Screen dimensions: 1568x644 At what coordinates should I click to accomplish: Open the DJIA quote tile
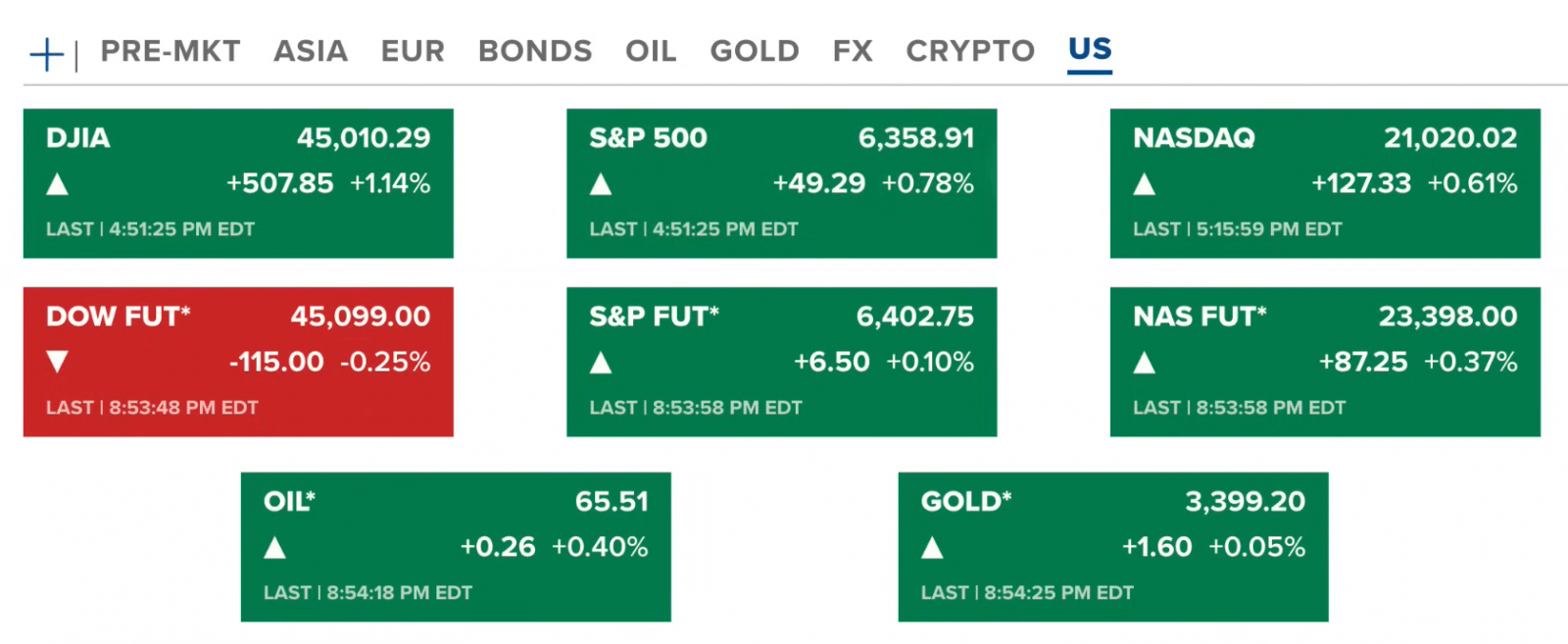[238, 184]
